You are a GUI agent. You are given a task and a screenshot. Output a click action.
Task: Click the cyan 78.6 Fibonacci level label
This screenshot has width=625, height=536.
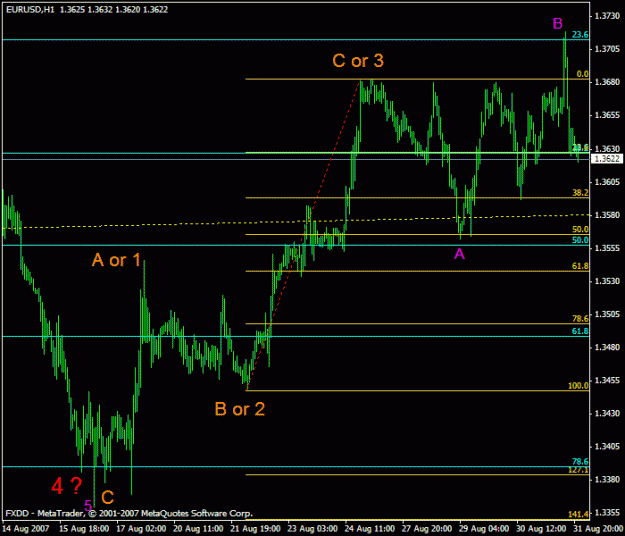580,461
